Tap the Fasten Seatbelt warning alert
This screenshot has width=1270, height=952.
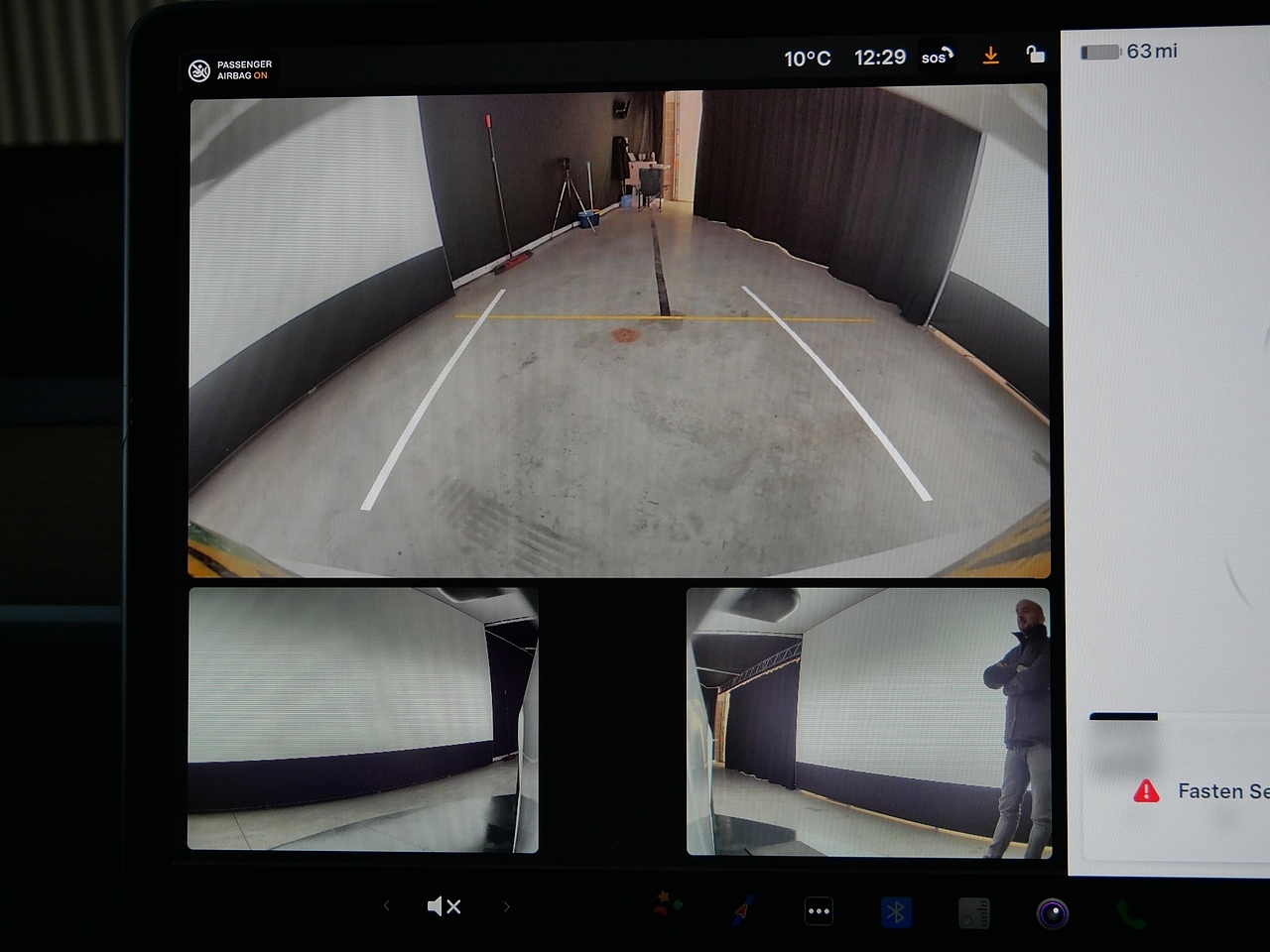[1201, 790]
